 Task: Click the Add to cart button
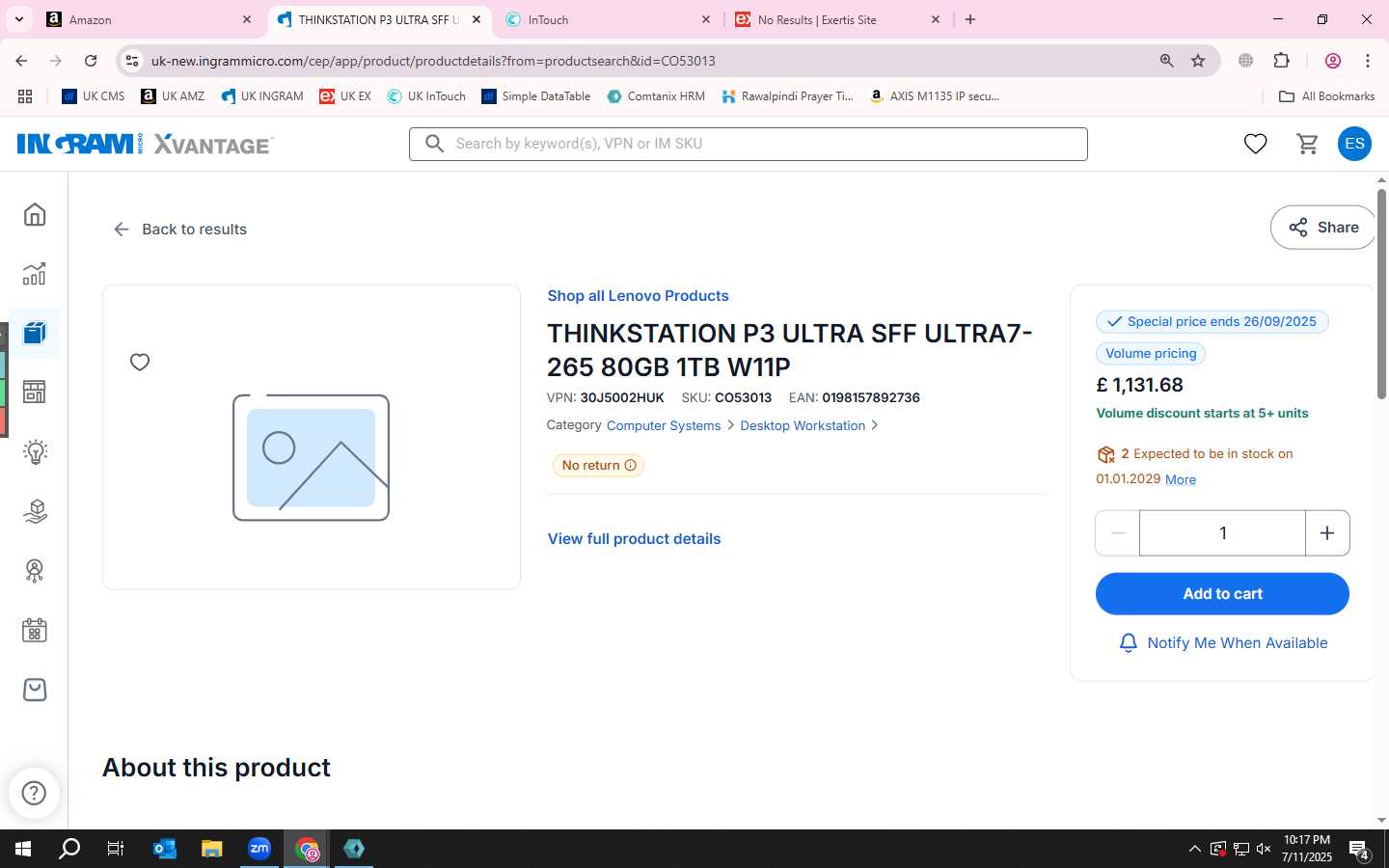tap(1222, 594)
